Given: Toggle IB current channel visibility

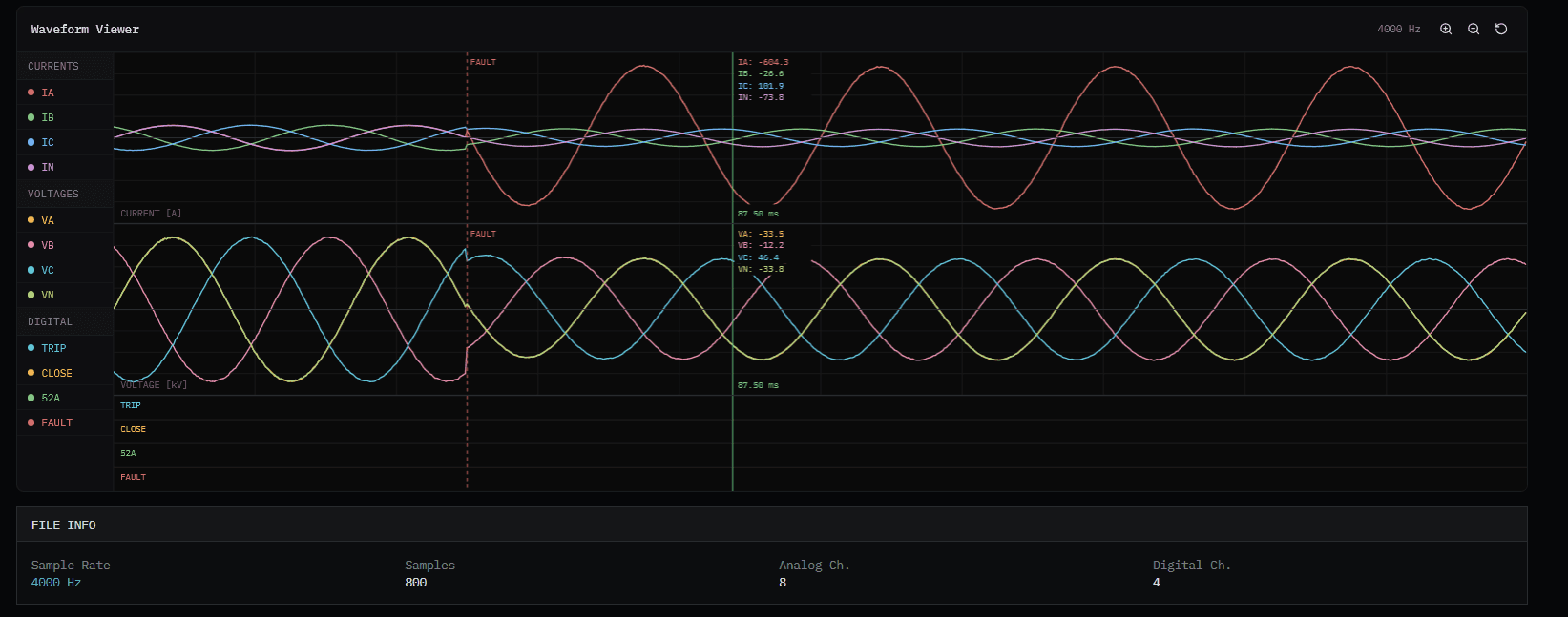Looking at the screenshot, I should click(x=65, y=117).
